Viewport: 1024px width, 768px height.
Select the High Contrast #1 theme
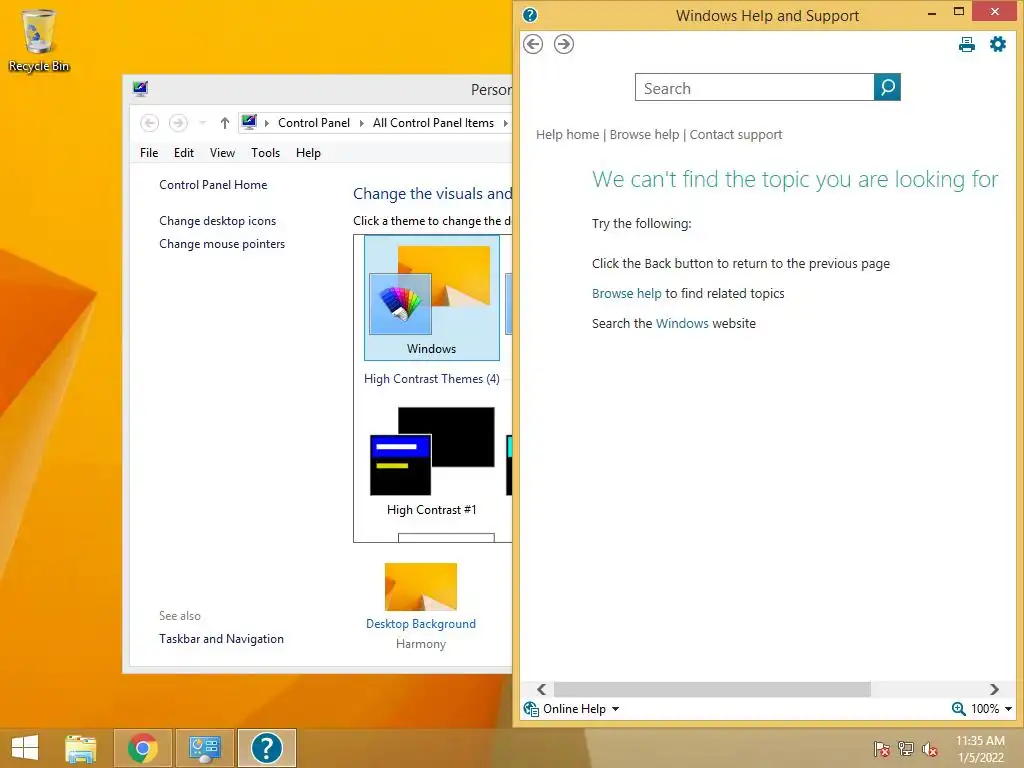[432, 462]
